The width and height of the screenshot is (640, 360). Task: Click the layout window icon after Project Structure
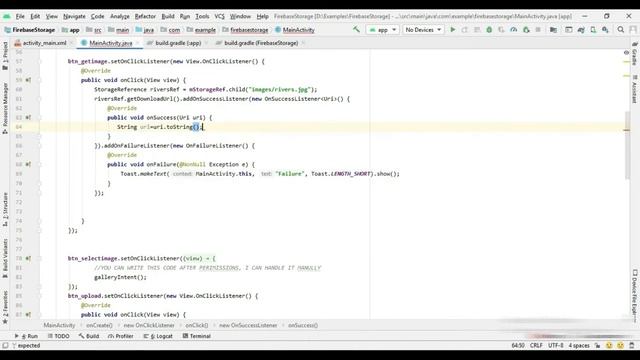coord(569,30)
